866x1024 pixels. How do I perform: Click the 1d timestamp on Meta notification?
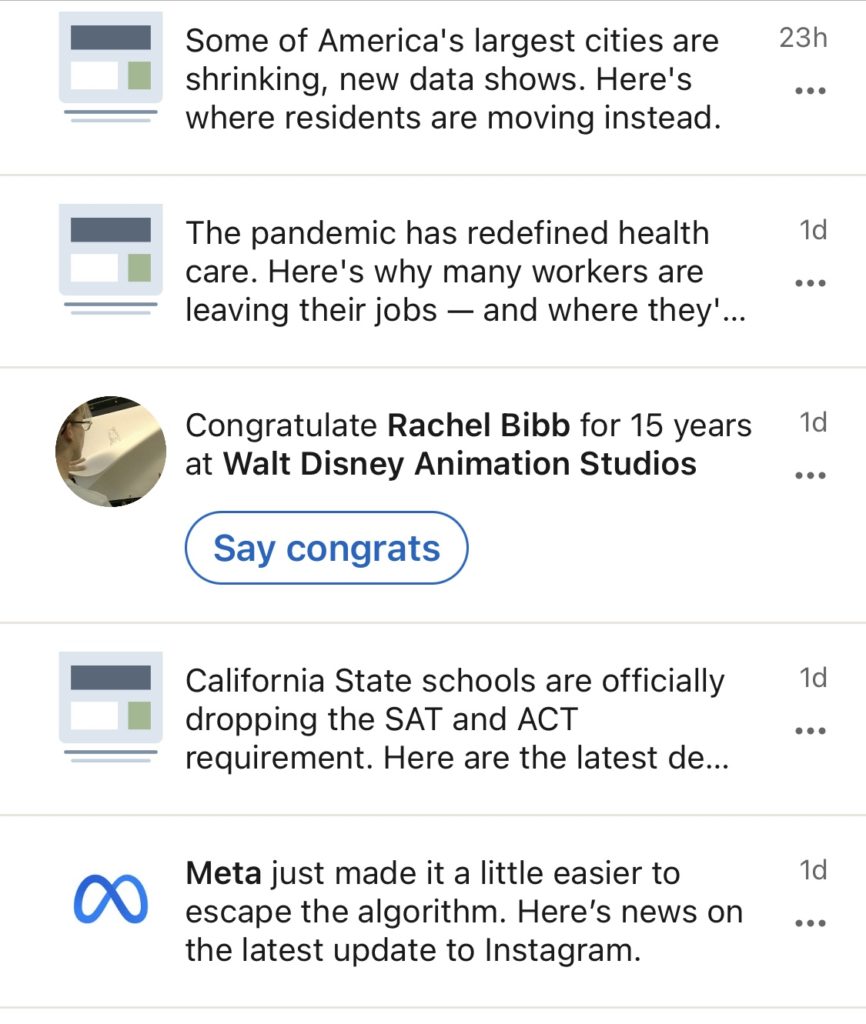point(813,871)
